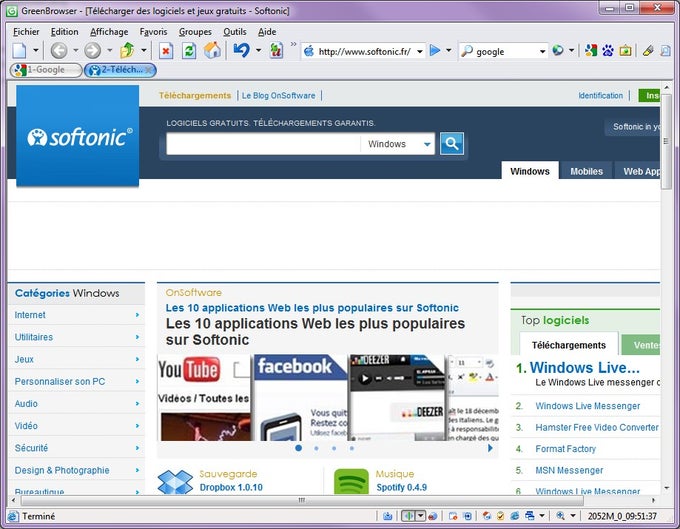This screenshot has height=529, width=680.
Task: Select the first carousel dot indicator
Action: 298,448
